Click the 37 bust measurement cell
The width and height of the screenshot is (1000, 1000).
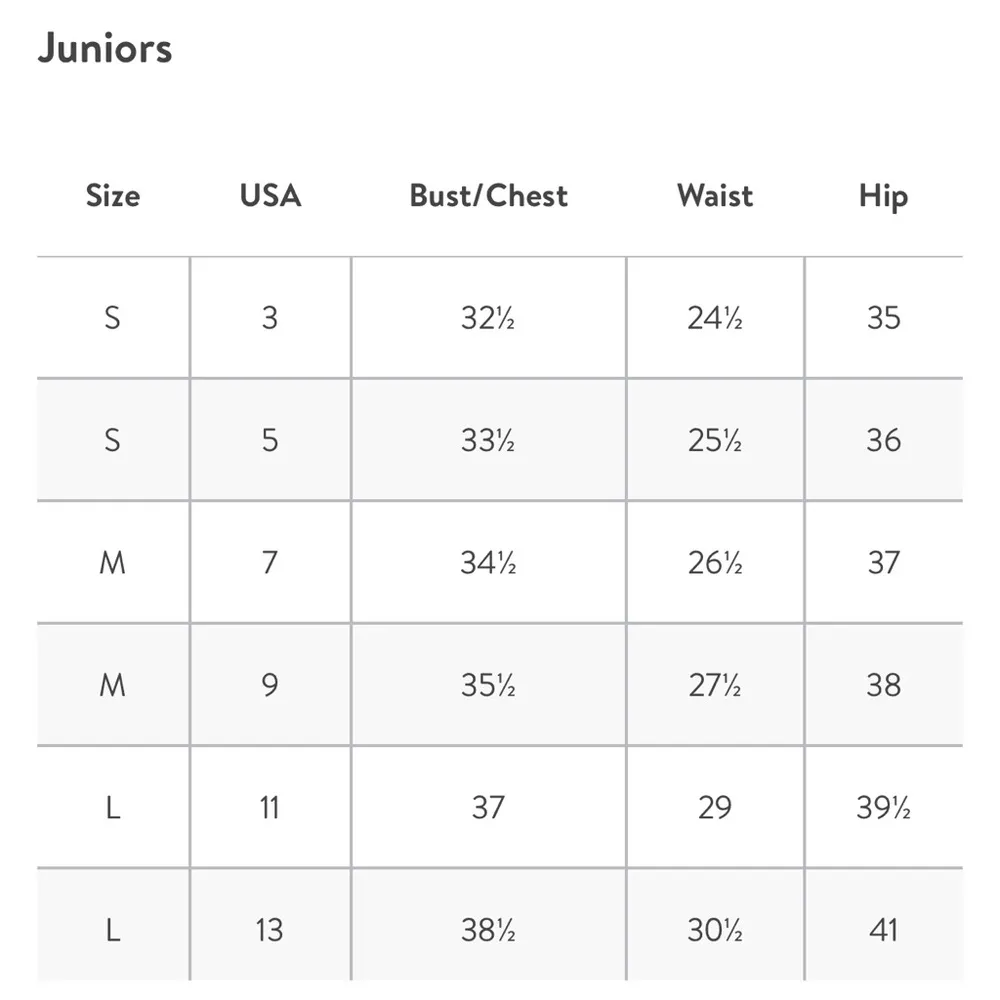[488, 807]
